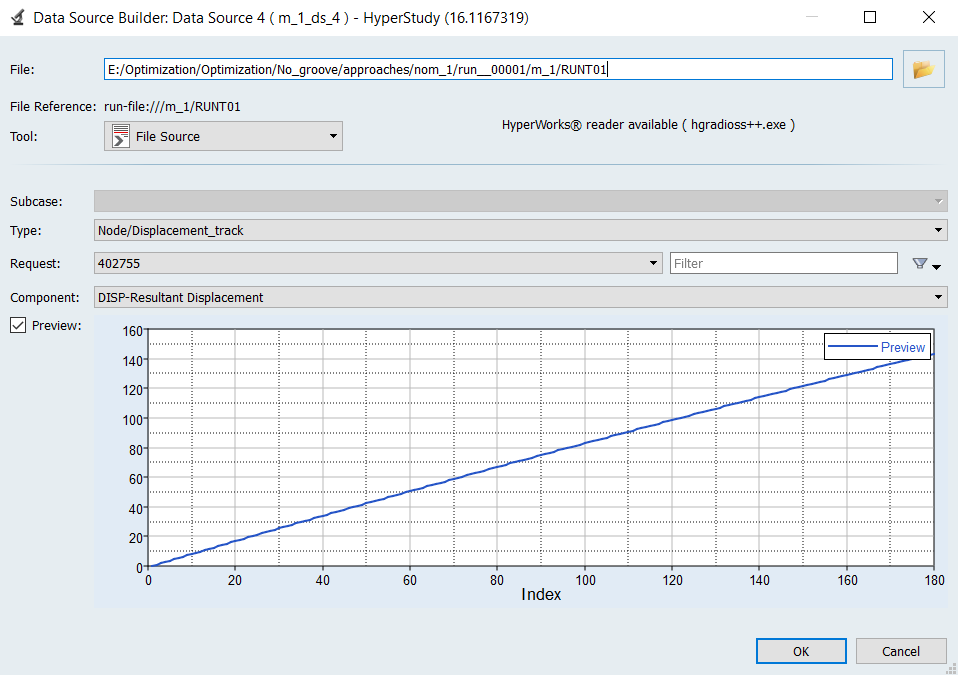Expand the Type Node/Displacement_track dropdown

pyautogui.click(x=521, y=230)
